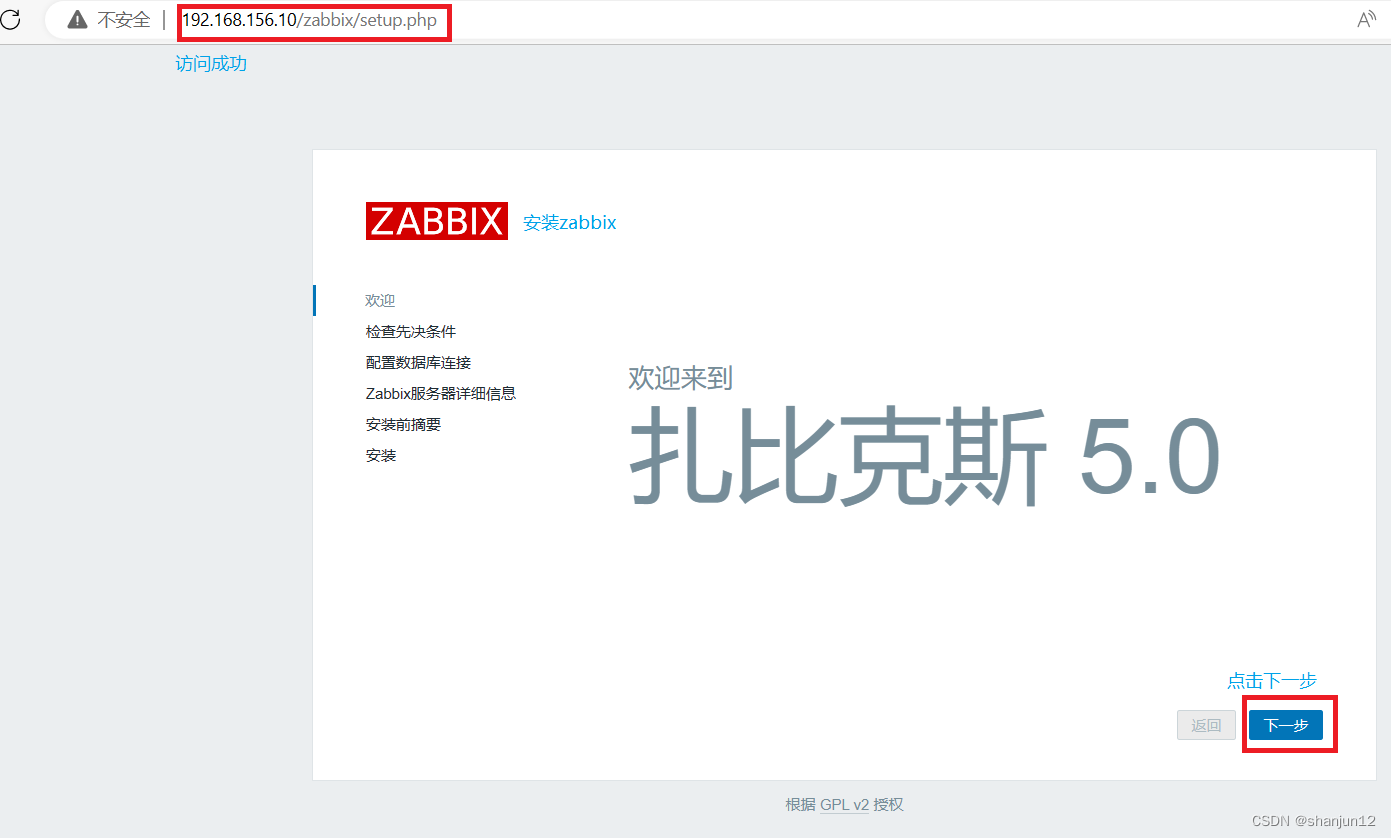The width and height of the screenshot is (1391, 838).
Task: Select the 配置数据库连接 step
Action: point(418,362)
